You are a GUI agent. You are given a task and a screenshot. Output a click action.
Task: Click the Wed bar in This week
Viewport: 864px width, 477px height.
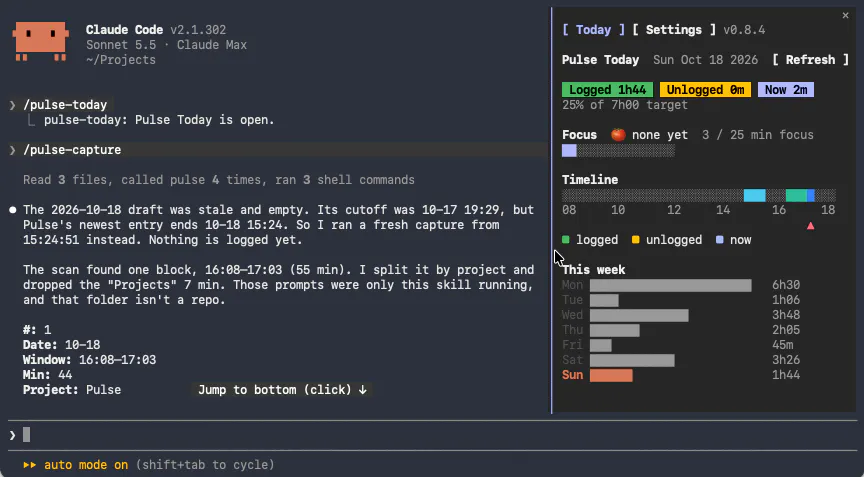(x=639, y=315)
